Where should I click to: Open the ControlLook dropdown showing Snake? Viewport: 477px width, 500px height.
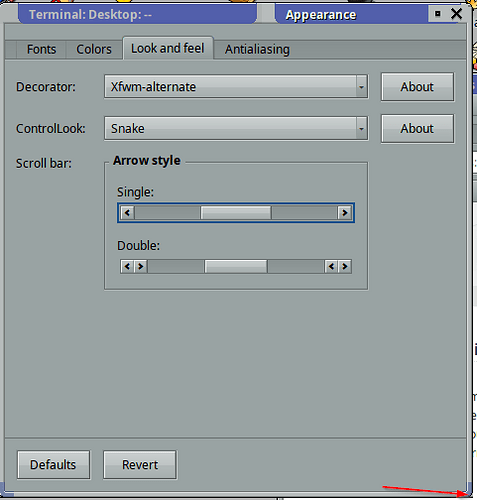236,128
